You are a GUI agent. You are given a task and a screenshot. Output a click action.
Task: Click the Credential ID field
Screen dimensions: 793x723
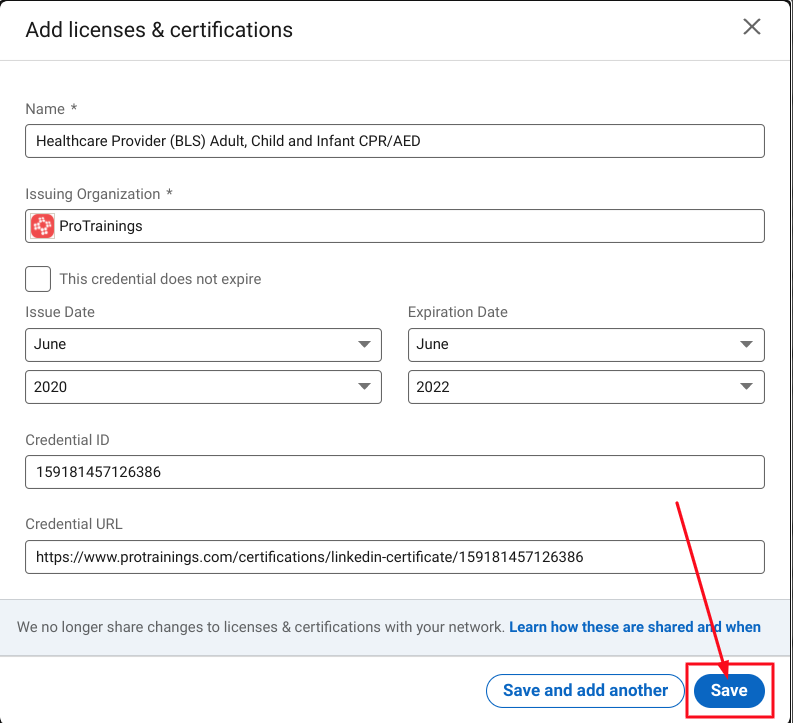click(395, 472)
